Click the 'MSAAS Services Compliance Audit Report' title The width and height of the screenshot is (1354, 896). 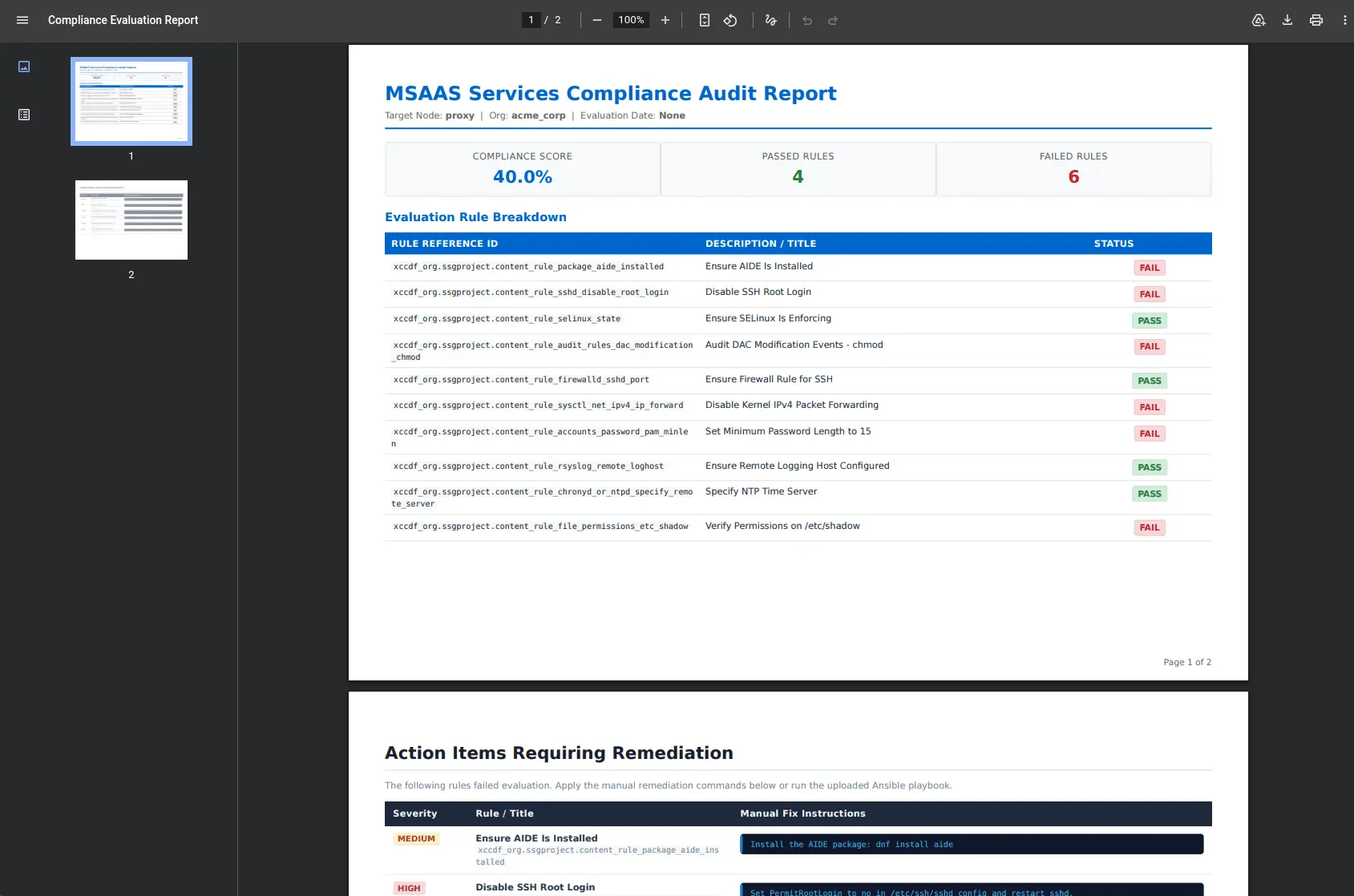point(611,93)
